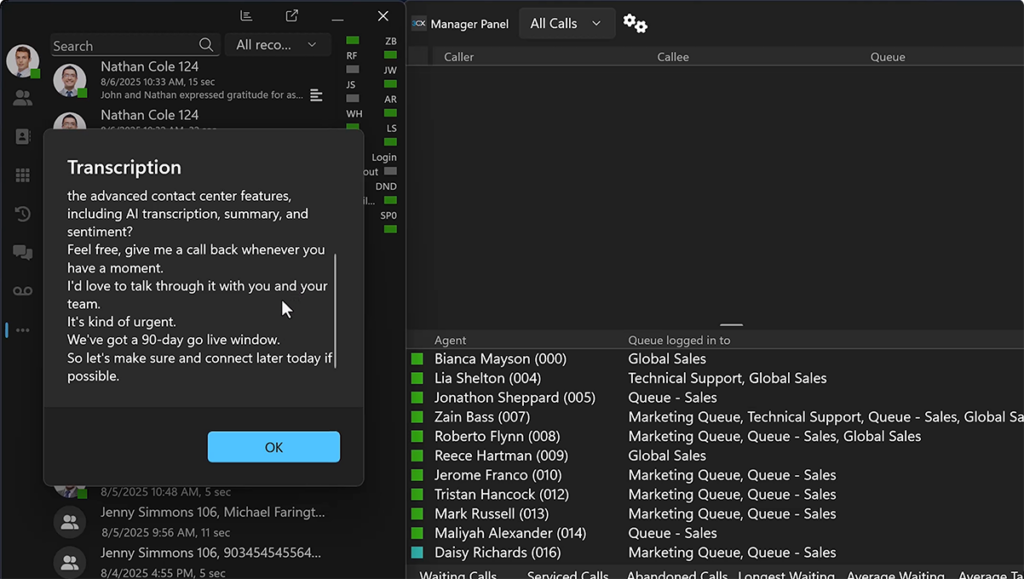Open the chat messages sidebar icon
The image size is (1024, 579).
pos(22,253)
